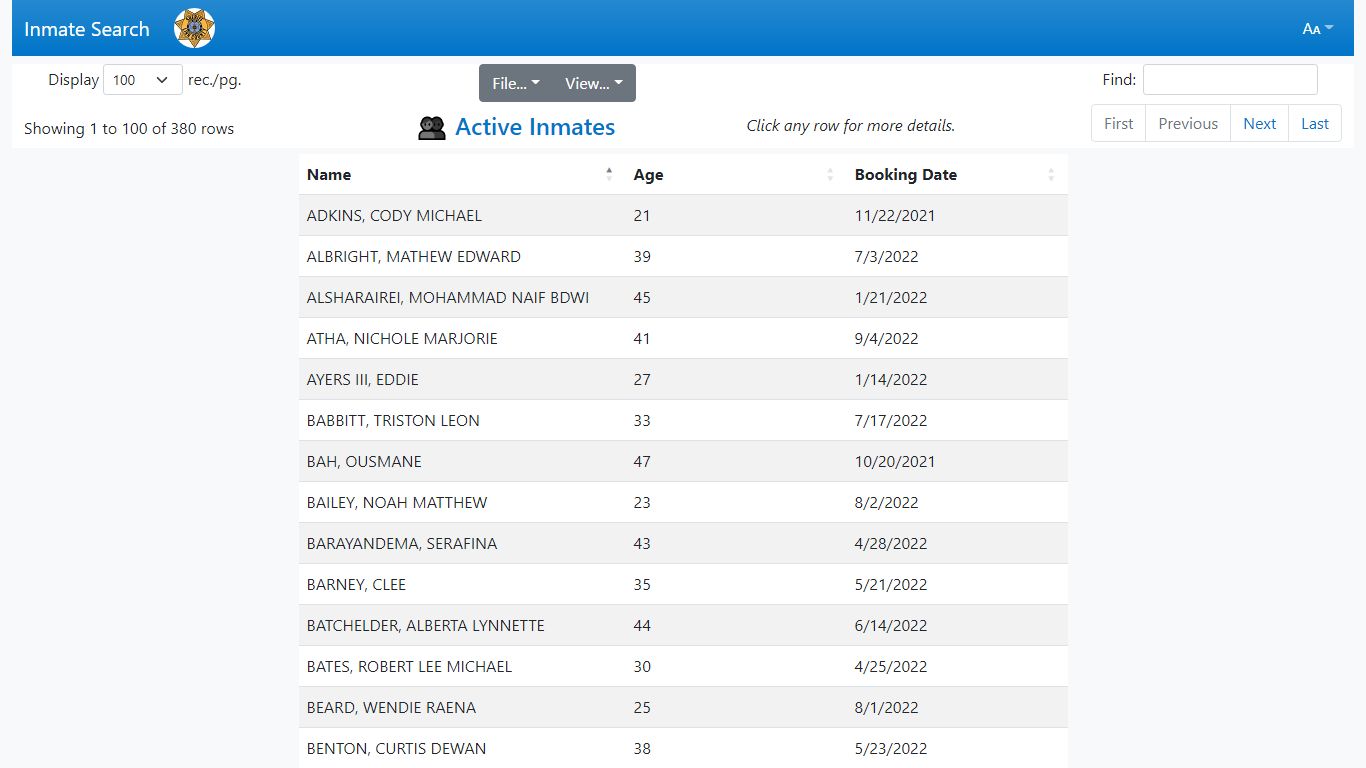Click age 25 in BEARD row
Screen dimensions: 1366x768
642,707
